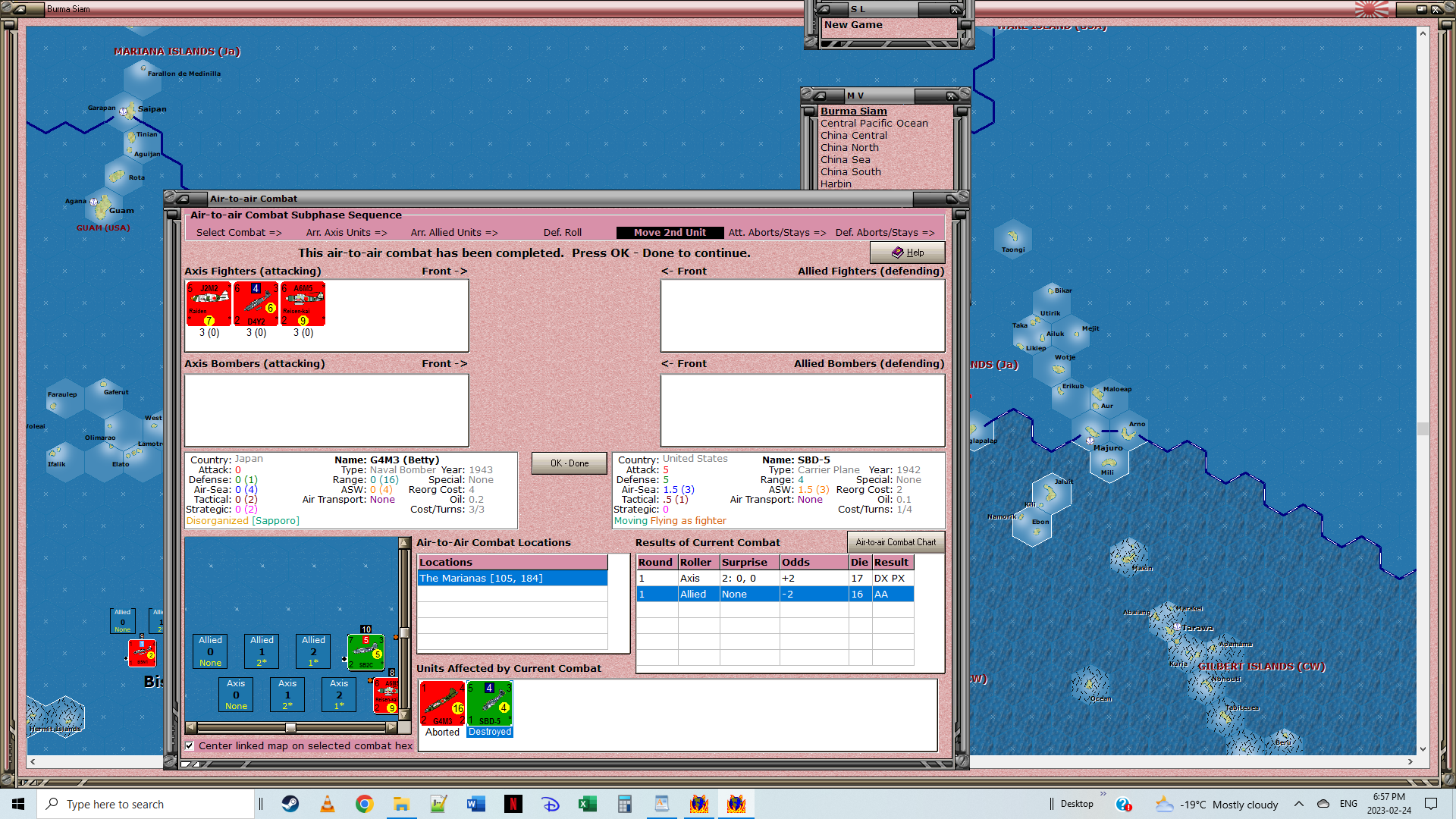
Task: Open Steam from the taskbar
Action: click(x=290, y=804)
